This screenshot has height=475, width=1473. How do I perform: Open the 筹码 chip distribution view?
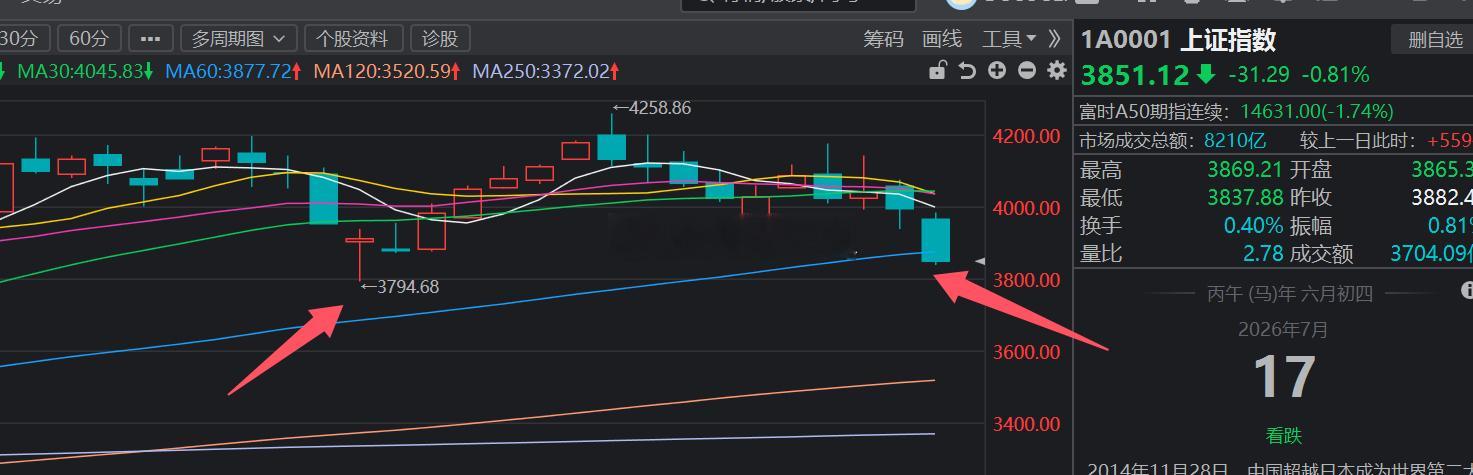tap(883, 39)
